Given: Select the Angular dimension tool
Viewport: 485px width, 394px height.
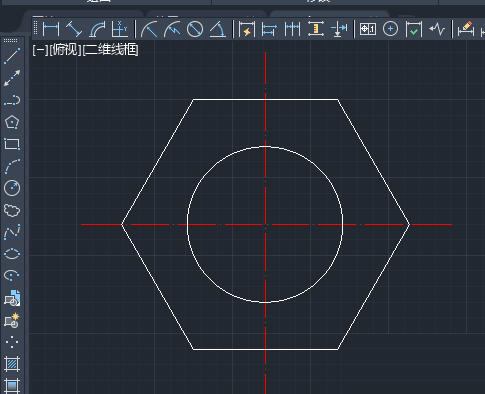Looking at the screenshot, I should point(218,29).
